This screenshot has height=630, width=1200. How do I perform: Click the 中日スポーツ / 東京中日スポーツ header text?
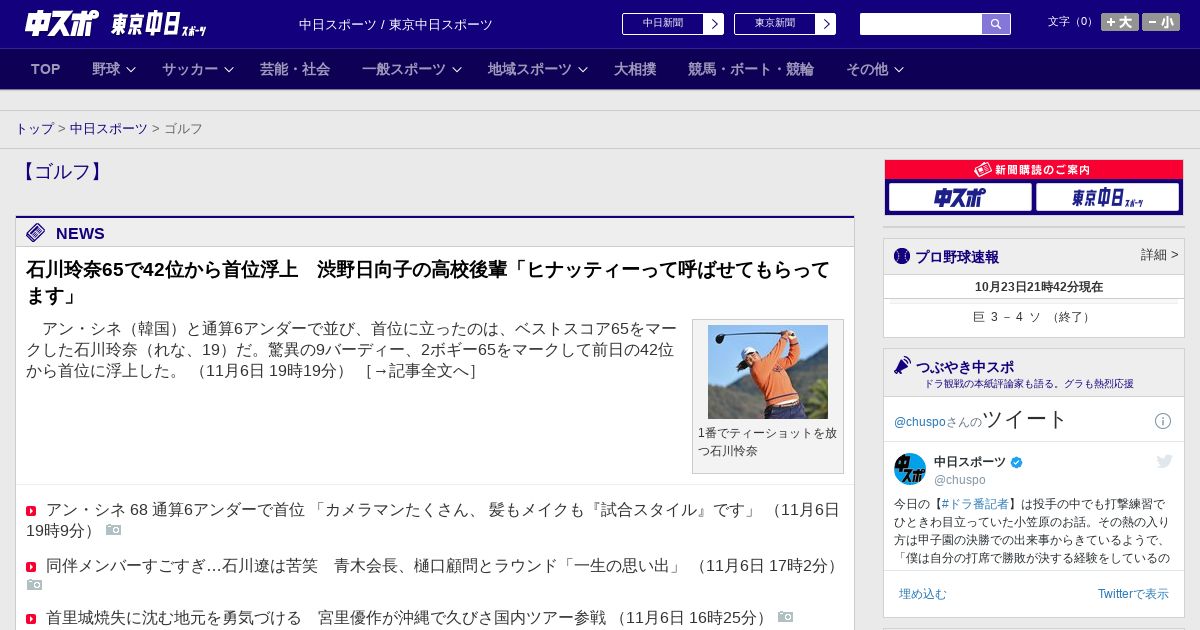396,24
